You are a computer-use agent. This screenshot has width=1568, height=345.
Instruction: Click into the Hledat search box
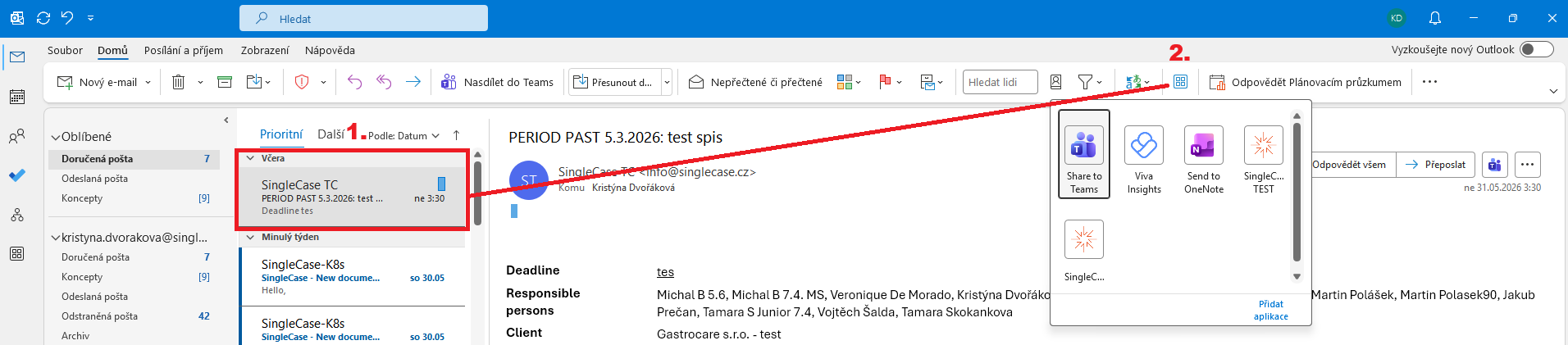(363, 18)
